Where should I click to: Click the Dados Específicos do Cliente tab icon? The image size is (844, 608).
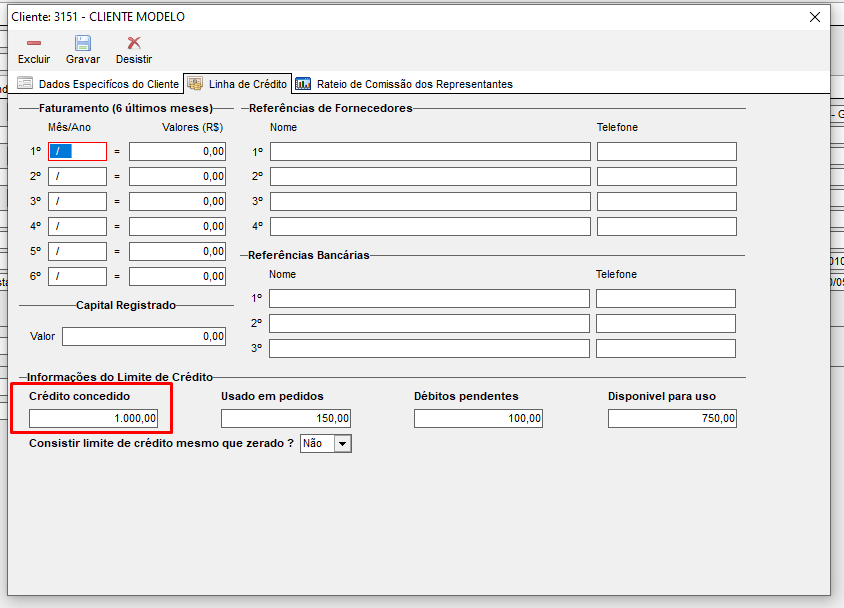pyautogui.click(x=25, y=84)
